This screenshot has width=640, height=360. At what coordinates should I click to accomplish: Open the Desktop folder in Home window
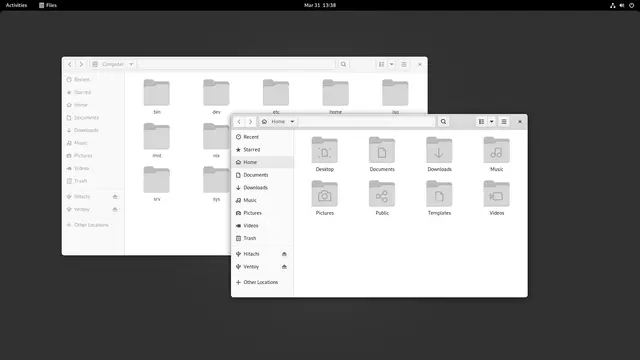point(324,150)
